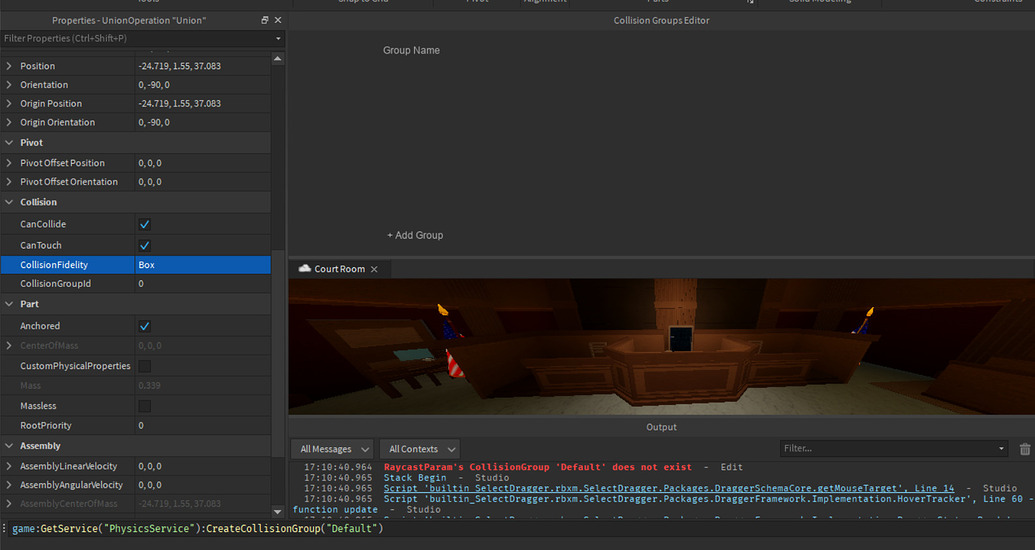Screen dimensions: 1035x550
Task: Click the red RaycastParam's CollisionGroup error line
Action: click(538, 467)
